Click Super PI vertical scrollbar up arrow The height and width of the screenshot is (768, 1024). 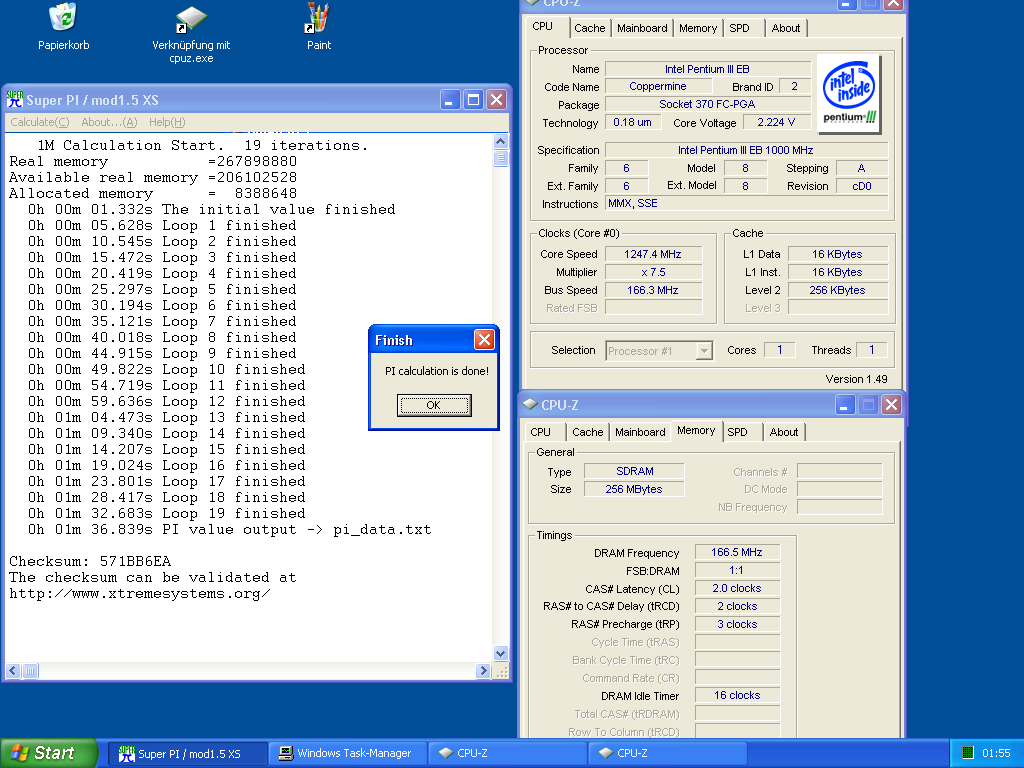(500, 141)
